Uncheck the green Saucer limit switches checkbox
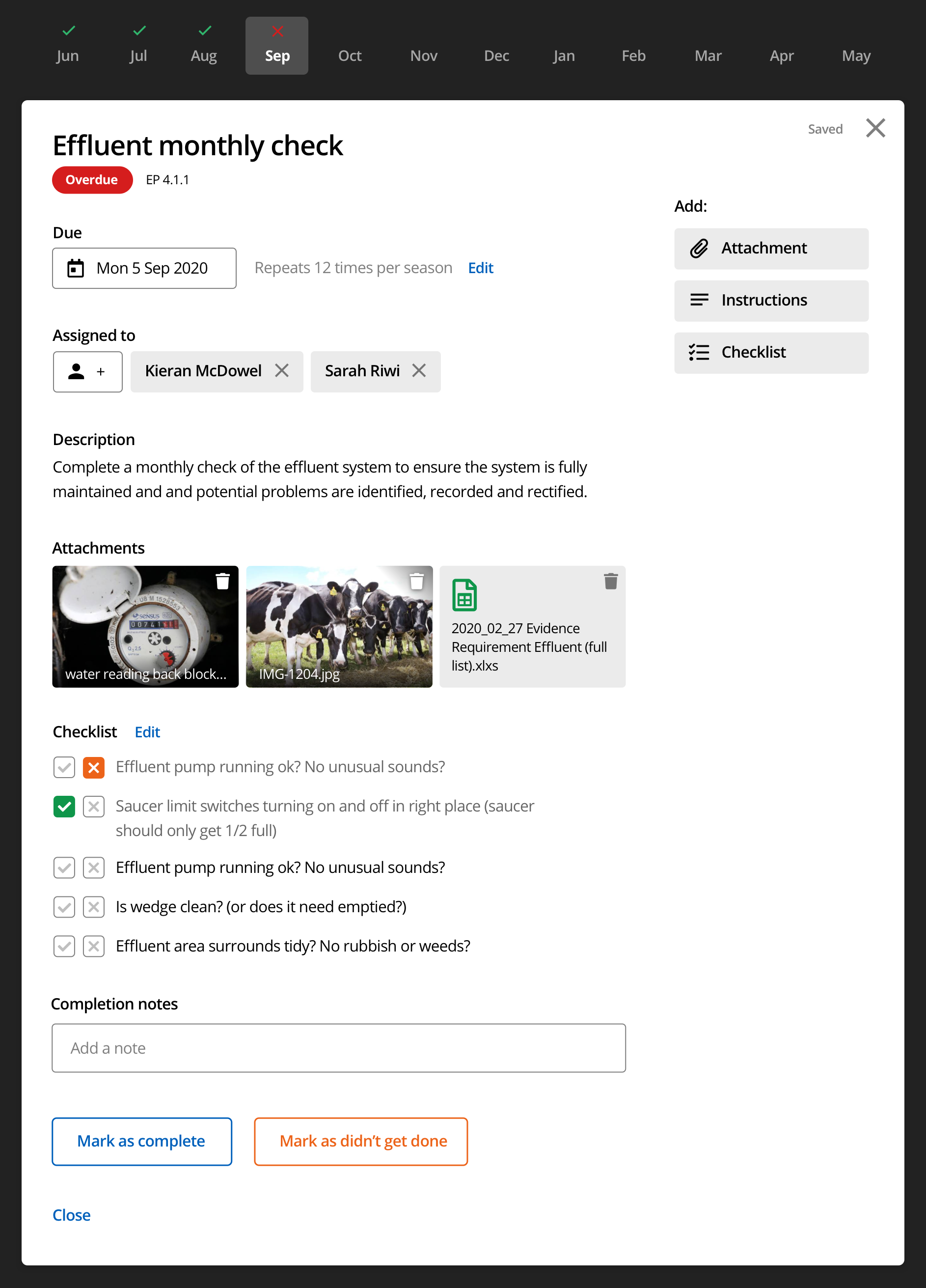Image resolution: width=926 pixels, height=1288 pixels. pyautogui.click(x=64, y=807)
